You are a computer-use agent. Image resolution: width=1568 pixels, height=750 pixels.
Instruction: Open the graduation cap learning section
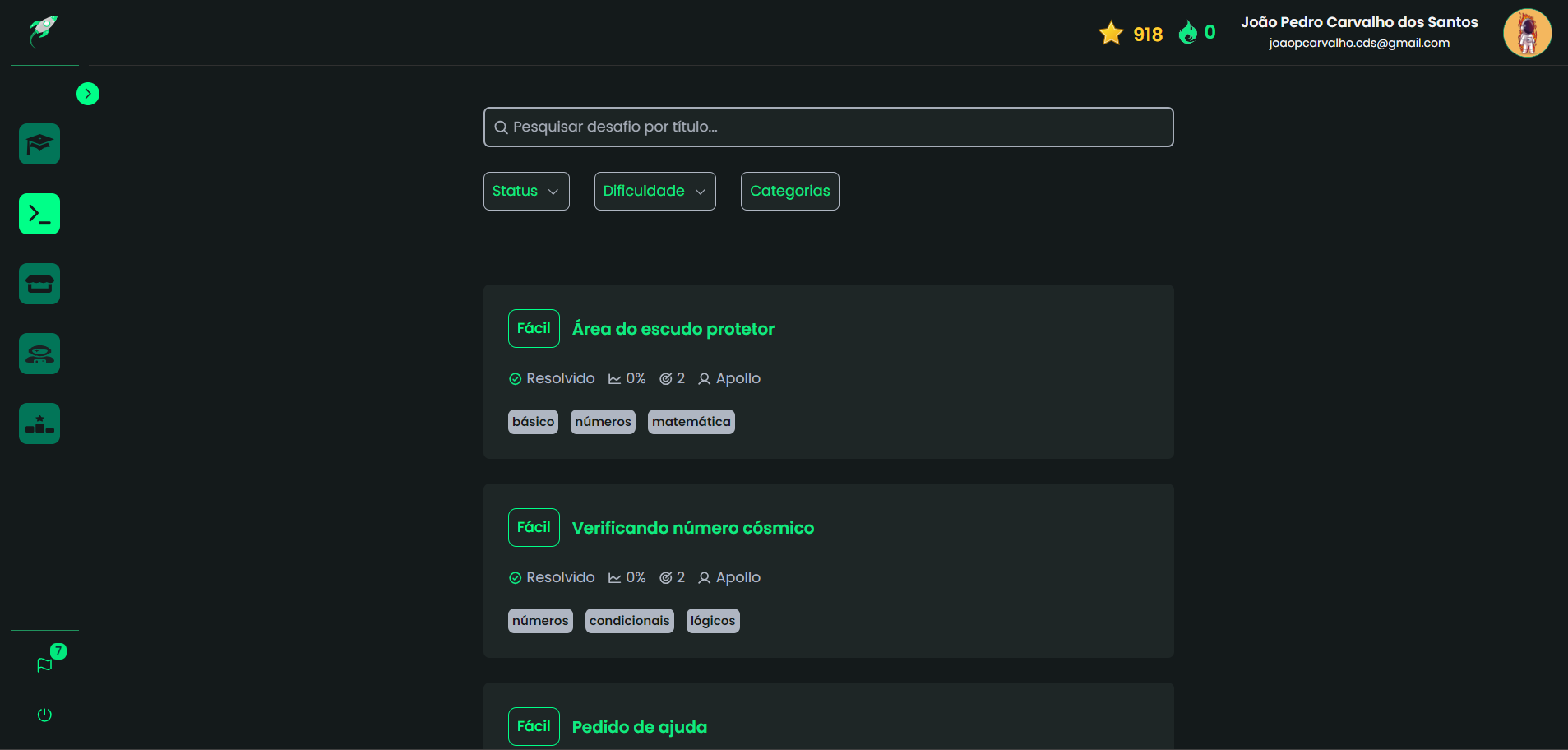[x=39, y=144]
